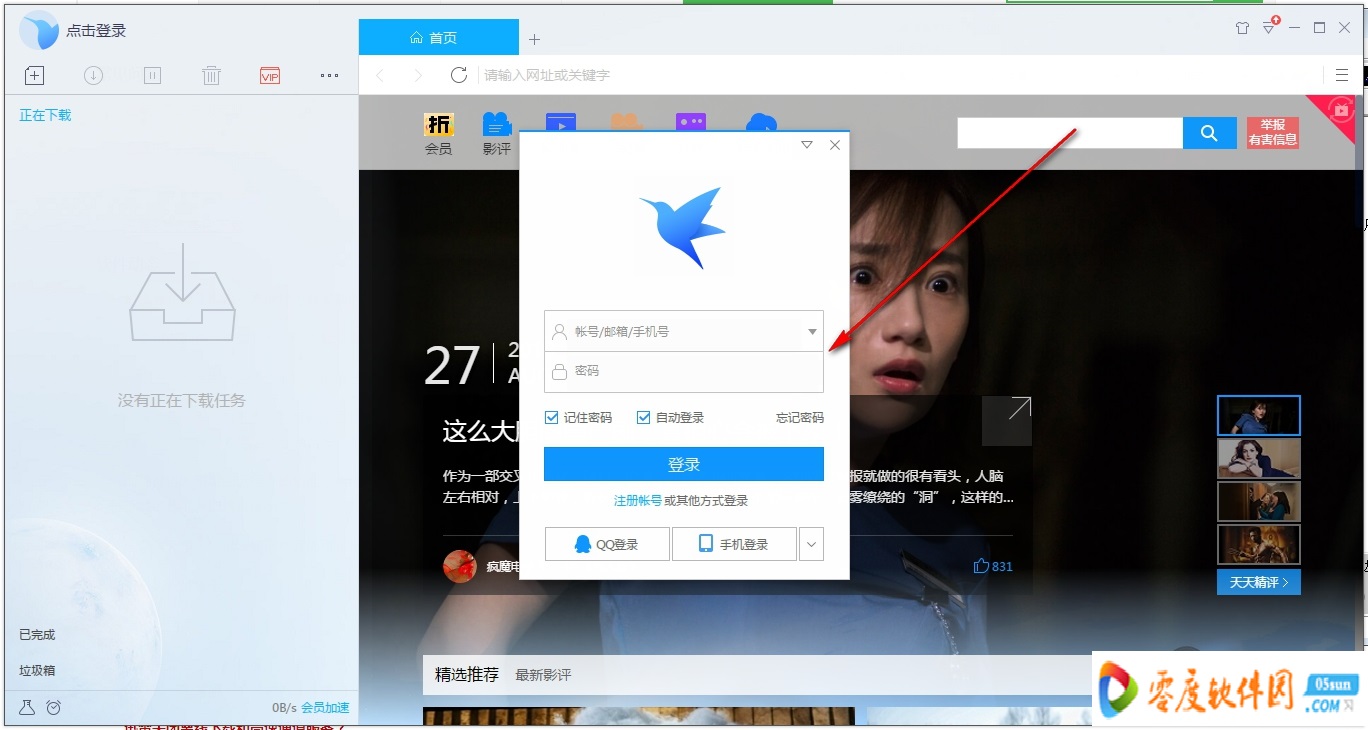Open the red VIP icon in toolbar
Viewport: 1368px width, 730px height.
click(270, 75)
